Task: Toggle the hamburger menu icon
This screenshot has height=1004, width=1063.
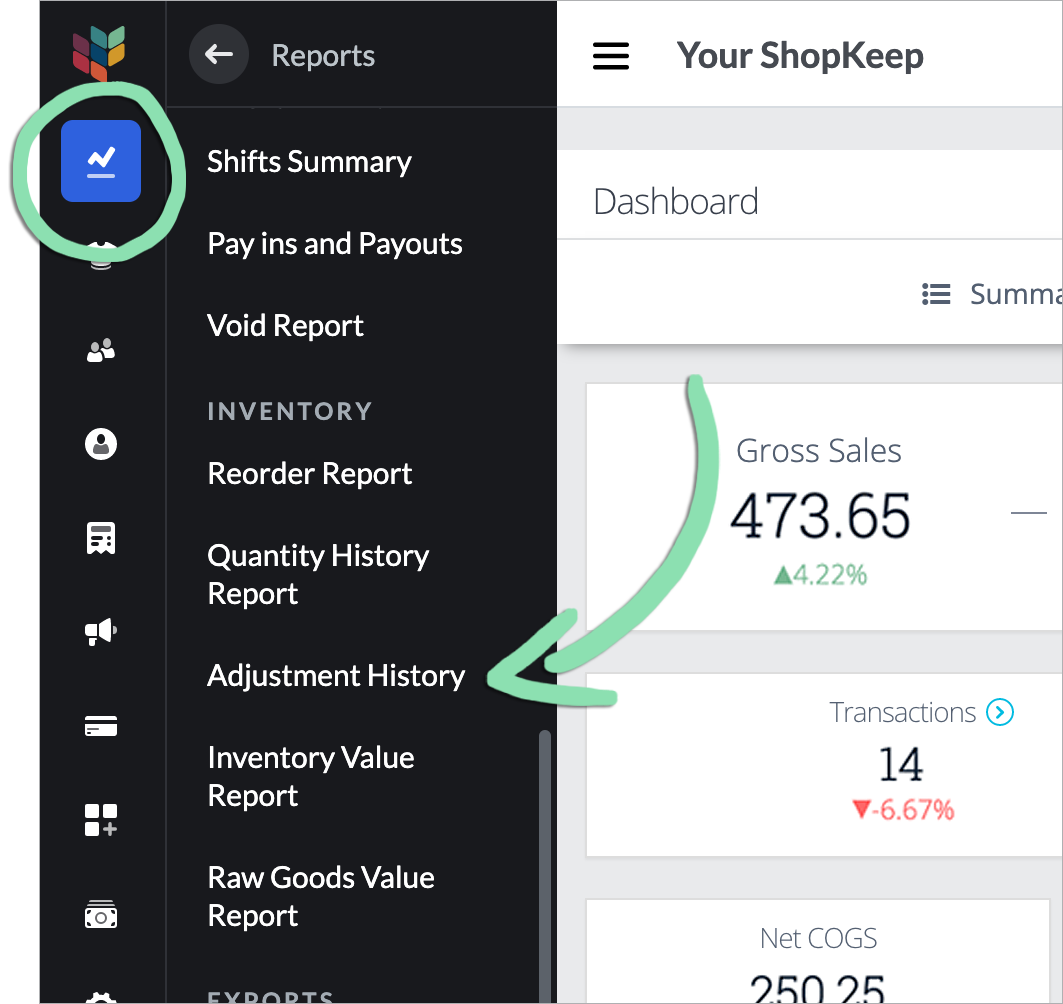Action: pyautogui.click(x=611, y=56)
